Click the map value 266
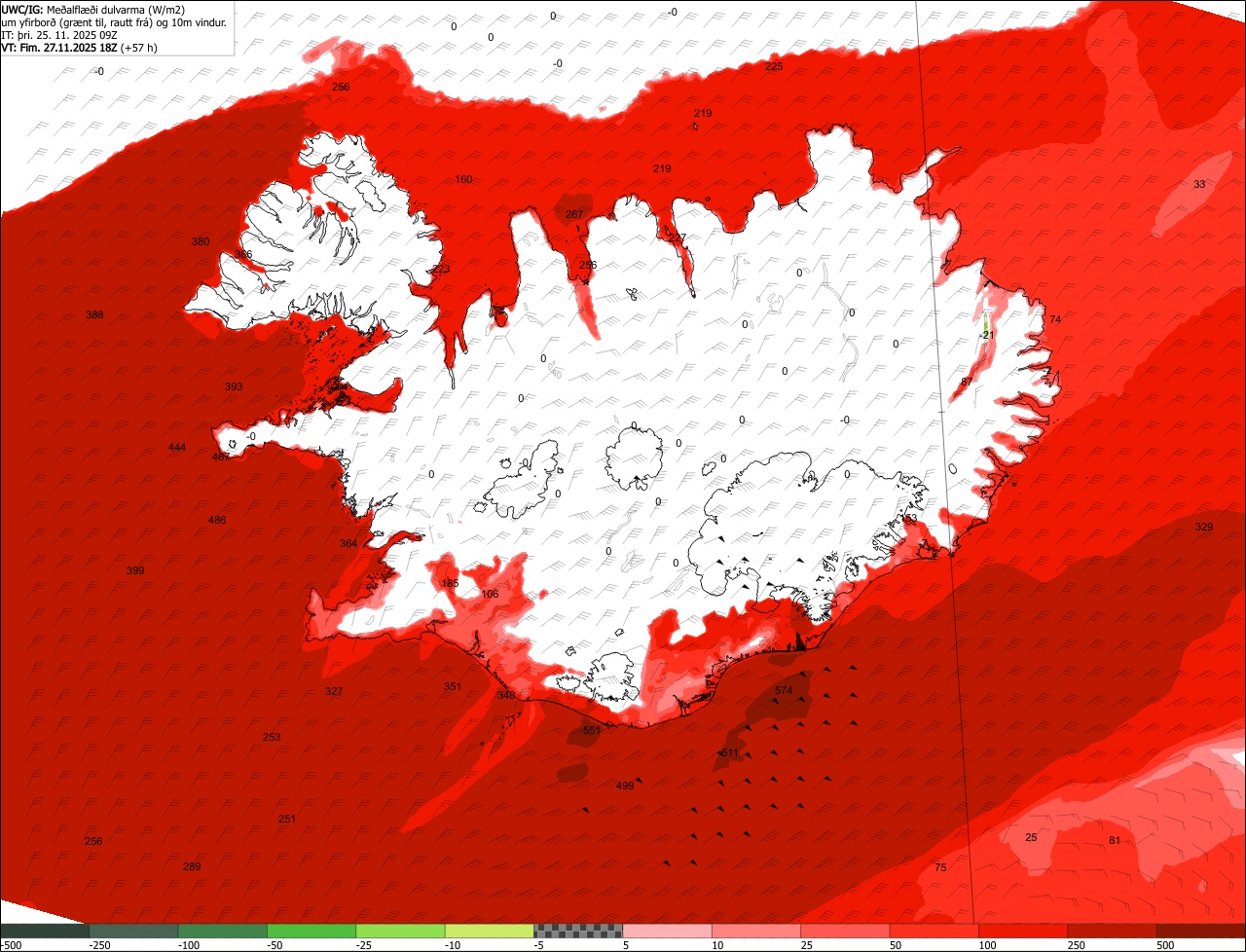The width and height of the screenshot is (1246, 952). tap(341, 88)
